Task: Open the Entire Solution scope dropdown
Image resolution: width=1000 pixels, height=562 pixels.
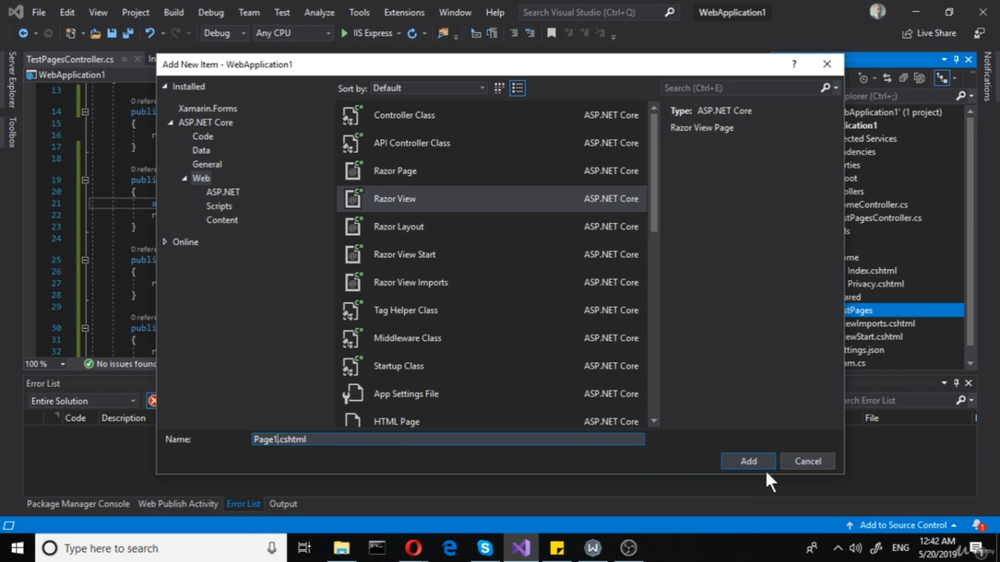Action: pyautogui.click(x=83, y=401)
